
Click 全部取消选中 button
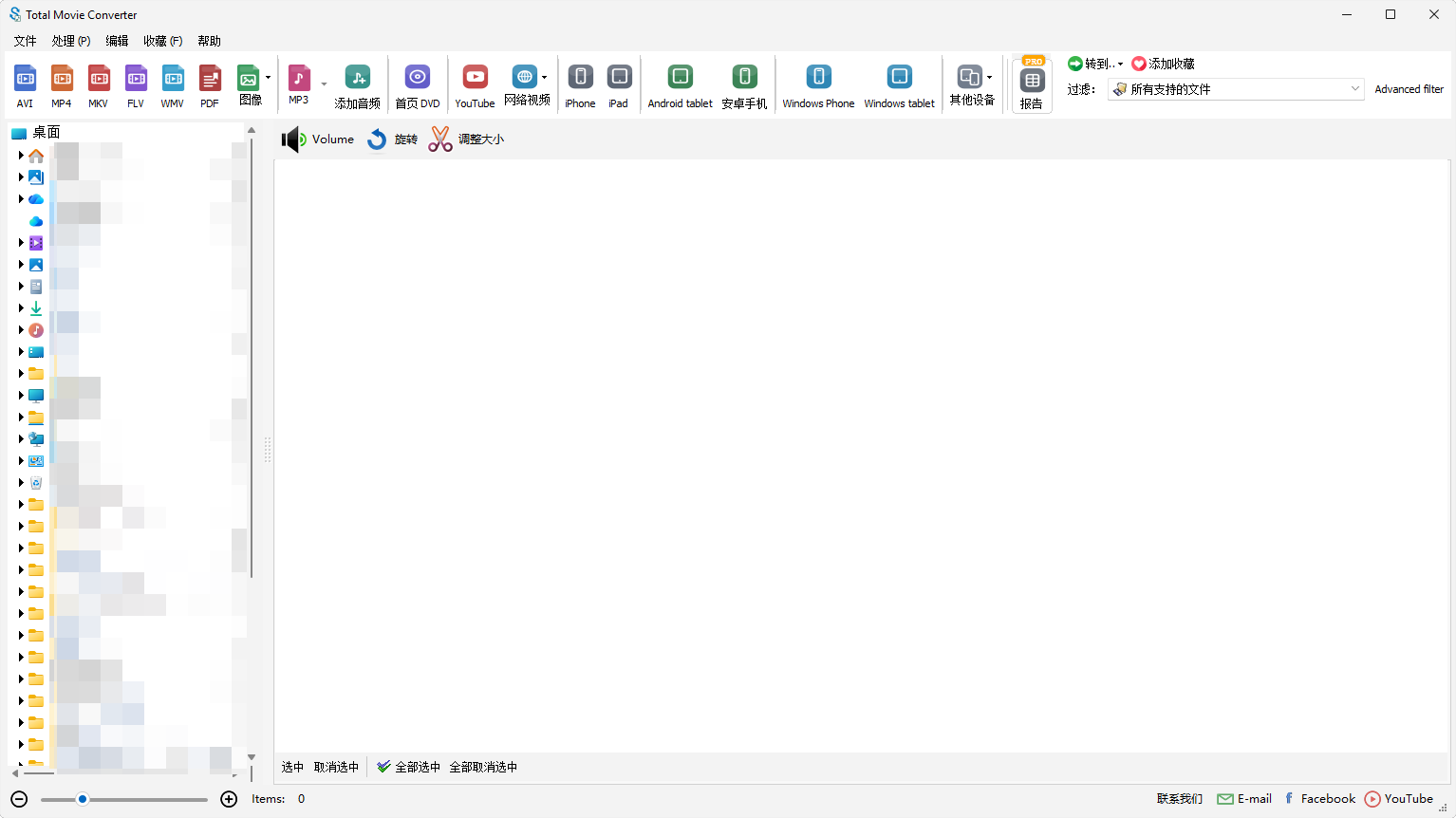click(x=483, y=767)
